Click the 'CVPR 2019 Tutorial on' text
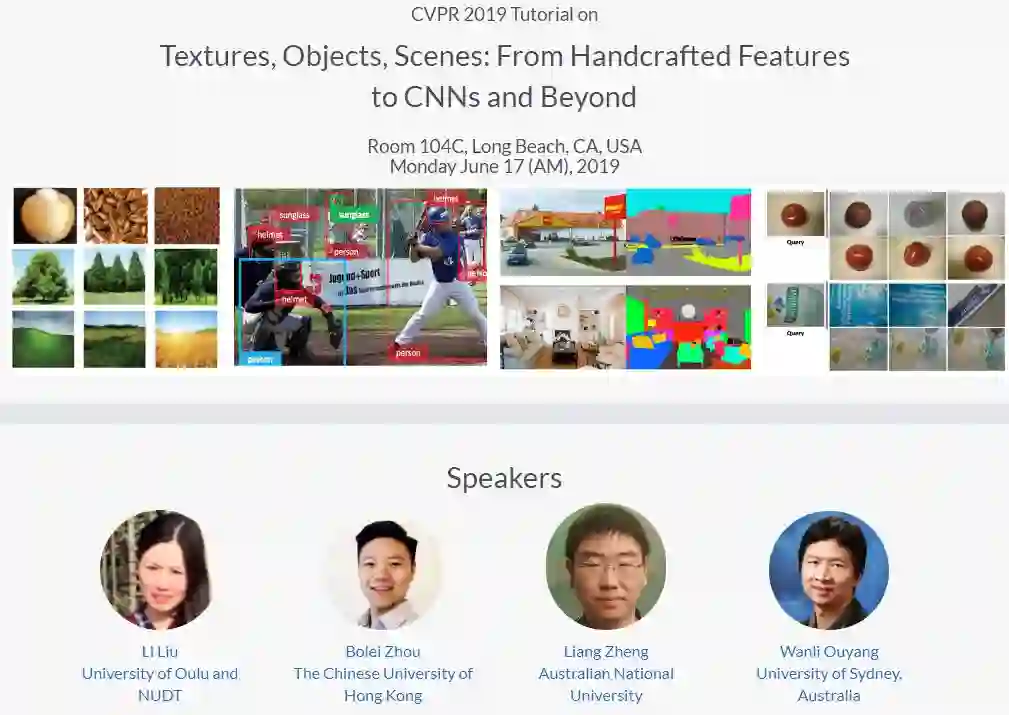Viewport: 1009px width, 715px height. point(504,14)
